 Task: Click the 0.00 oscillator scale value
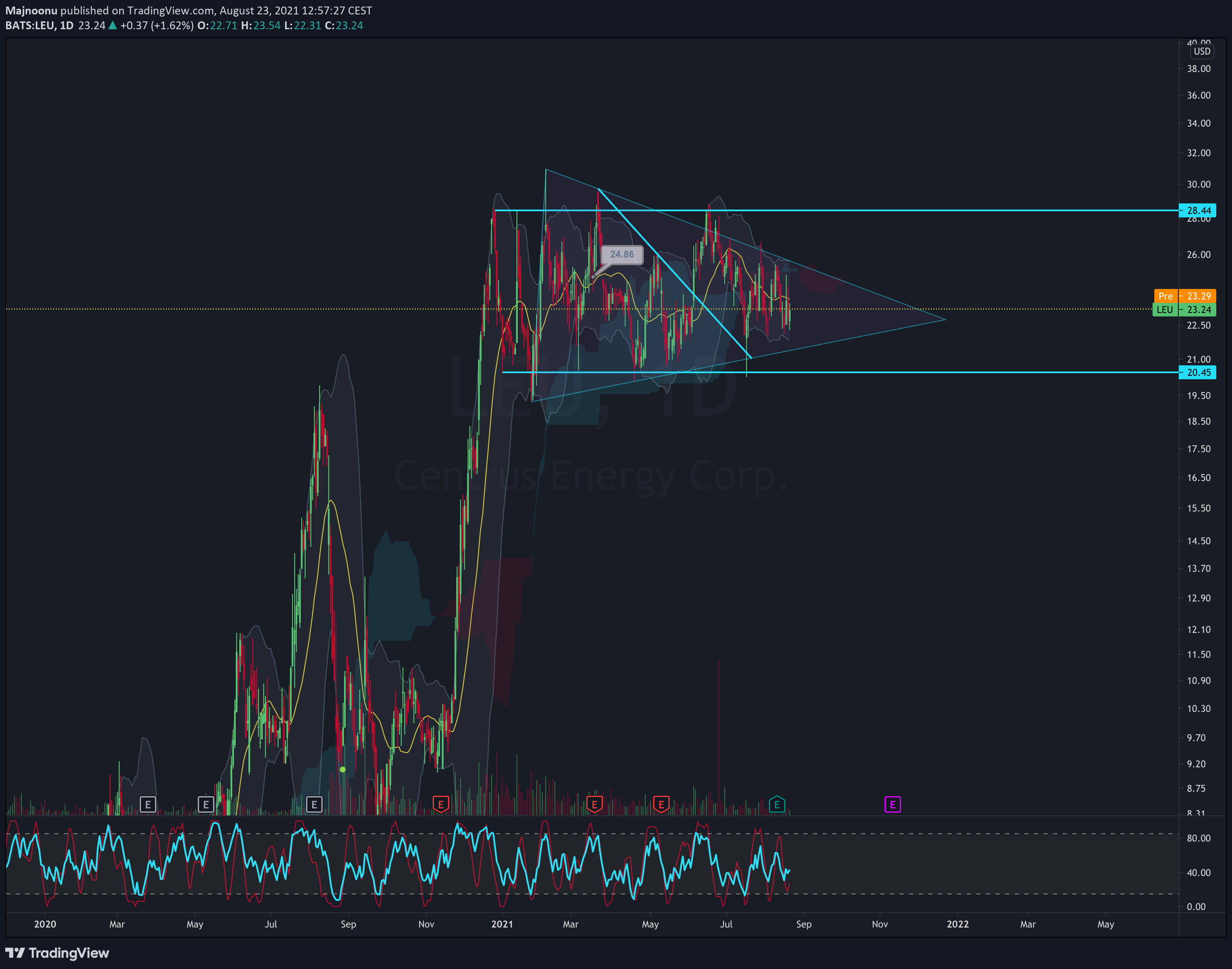(x=1196, y=907)
